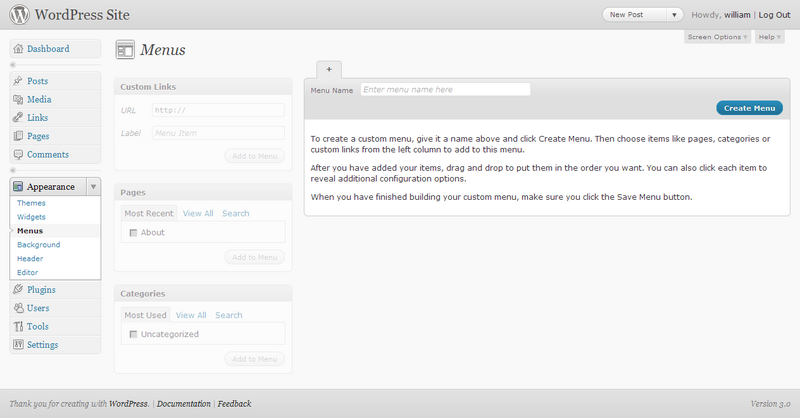Expand the Help panel
This screenshot has width=800, height=418.
coord(769,37)
